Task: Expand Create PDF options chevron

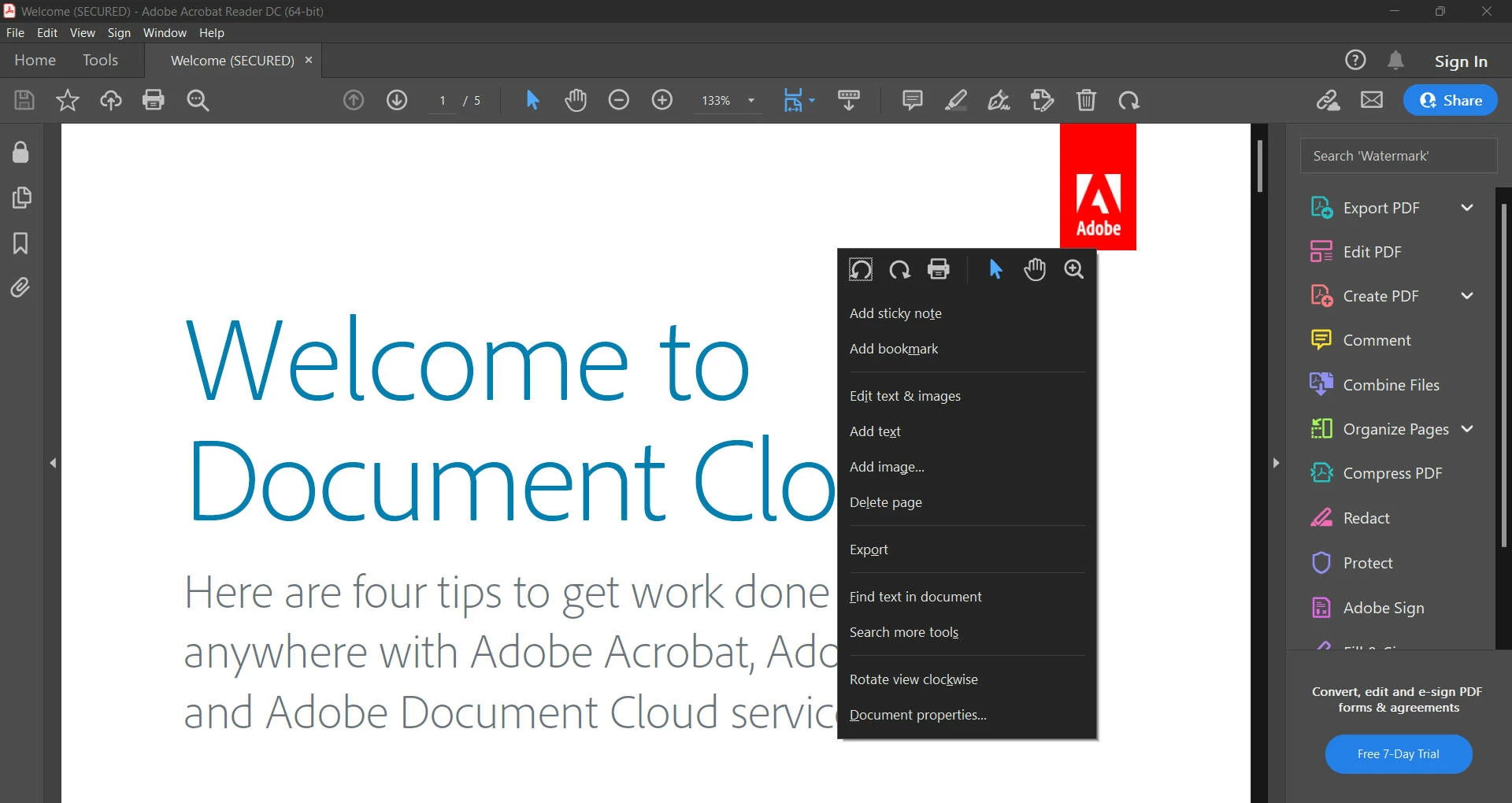Action: 1467,296
